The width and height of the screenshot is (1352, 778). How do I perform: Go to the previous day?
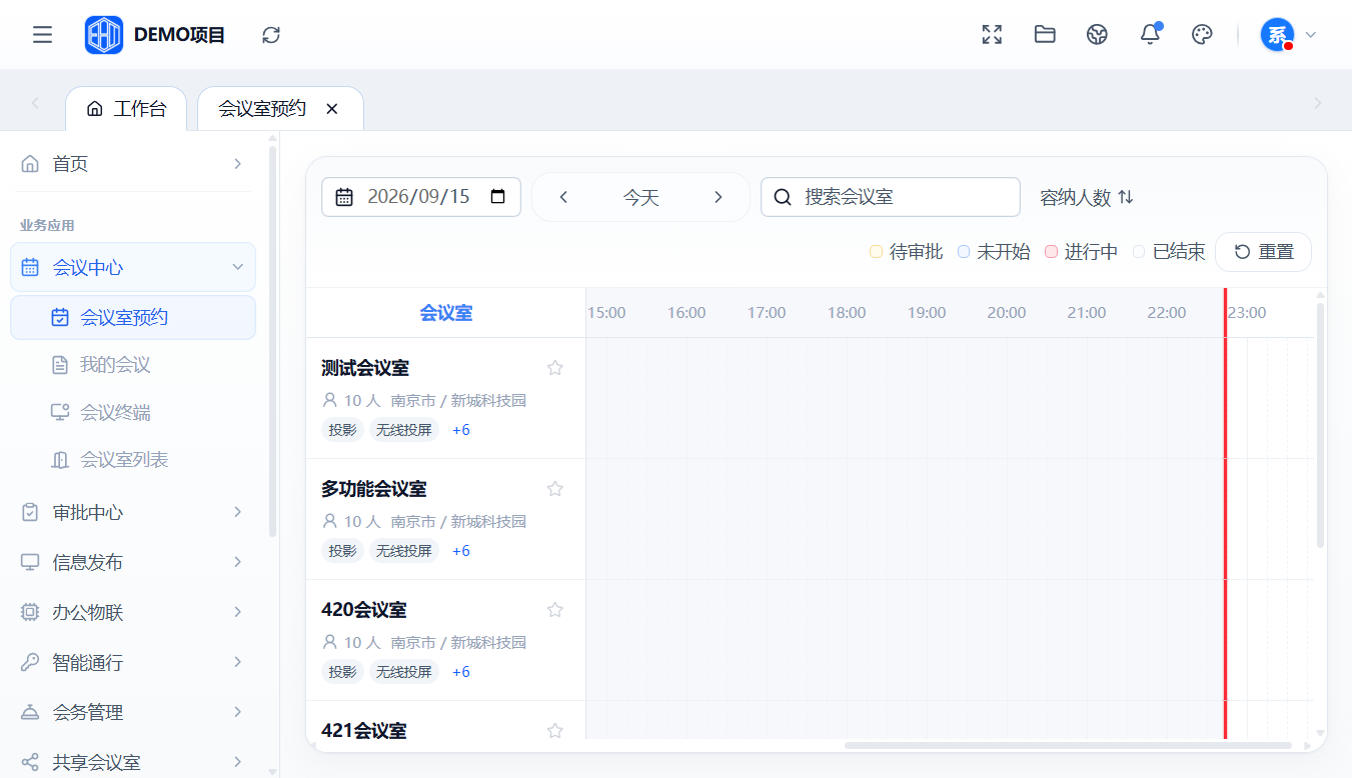coord(564,197)
